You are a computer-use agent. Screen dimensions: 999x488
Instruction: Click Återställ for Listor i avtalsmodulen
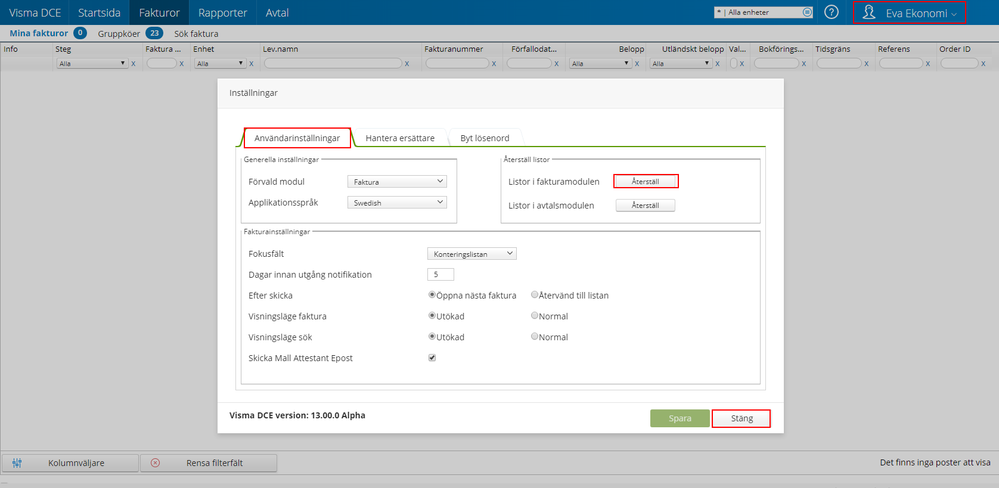pyautogui.click(x=646, y=206)
